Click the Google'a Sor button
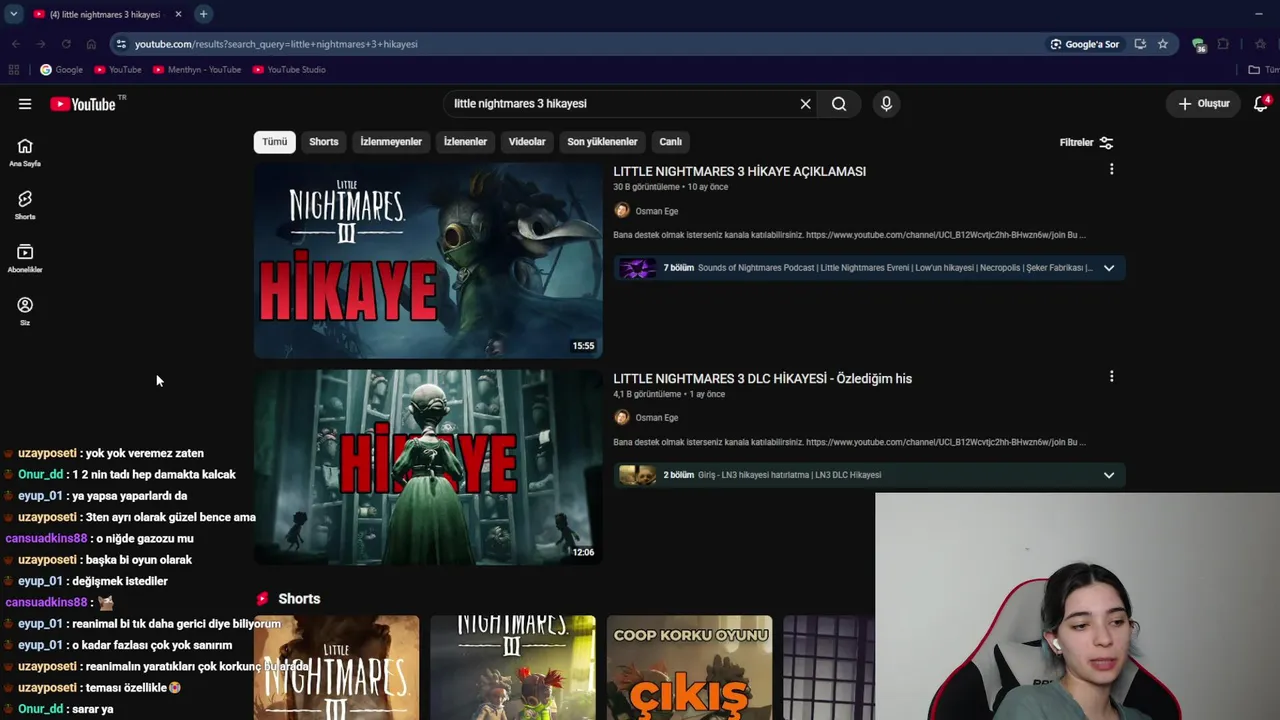The height and width of the screenshot is (720, 1280). 1085,44
